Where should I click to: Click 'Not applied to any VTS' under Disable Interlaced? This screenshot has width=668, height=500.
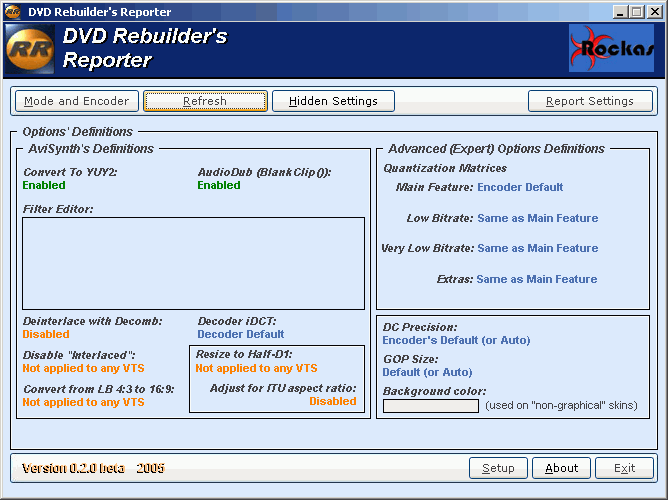click(x=84, y=368)
